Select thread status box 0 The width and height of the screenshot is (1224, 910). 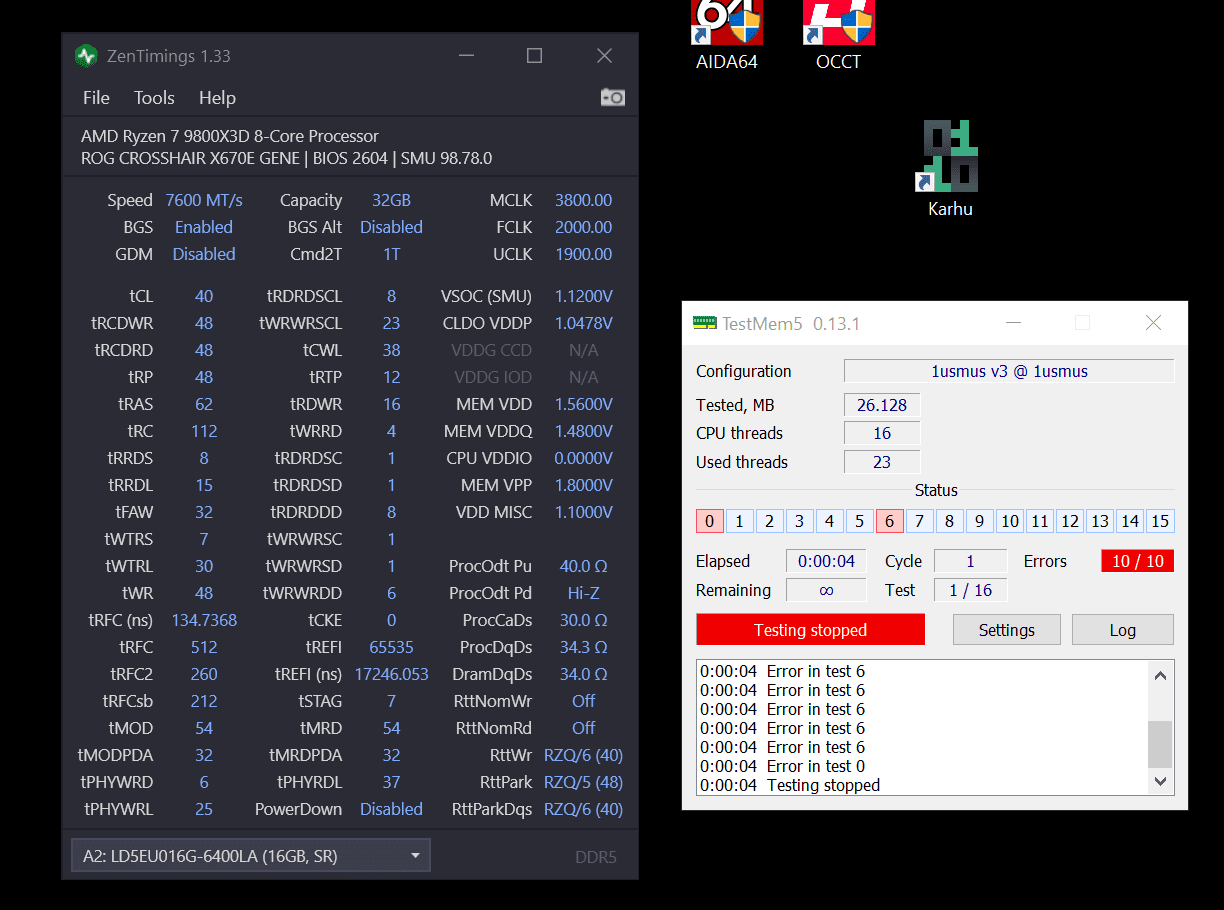click(x=709, y=521)
